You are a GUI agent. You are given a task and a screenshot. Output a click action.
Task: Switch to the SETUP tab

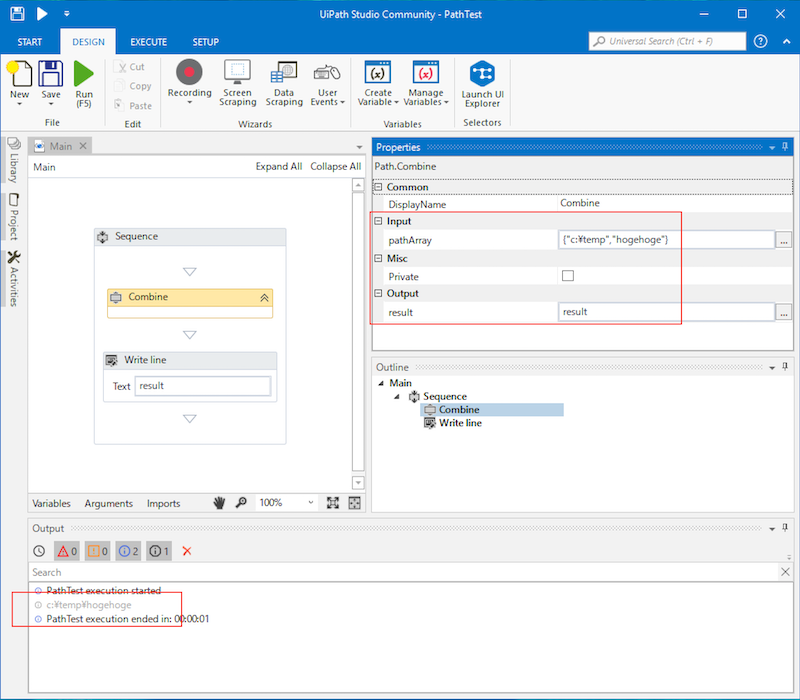tap(206, 42)
